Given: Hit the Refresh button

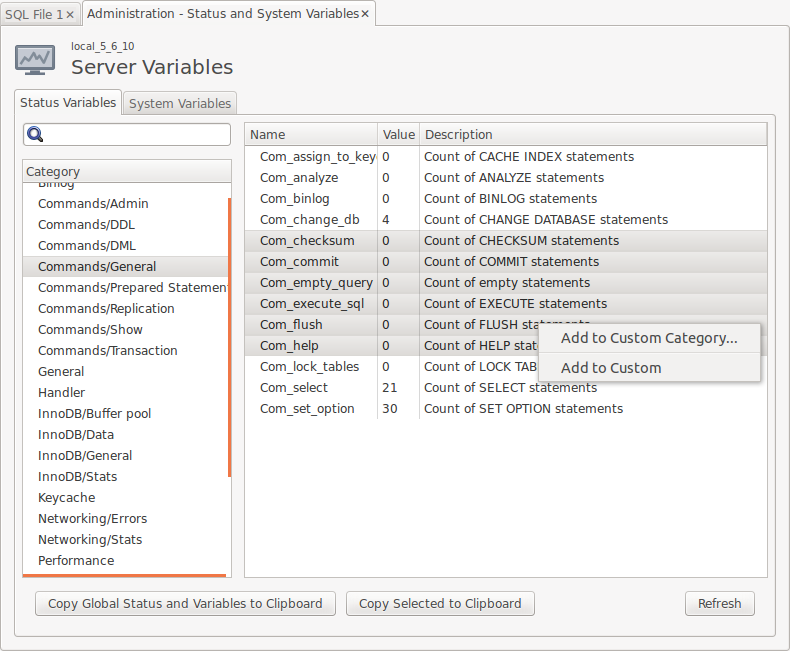Looking at the screenshot, I should 719,603.
